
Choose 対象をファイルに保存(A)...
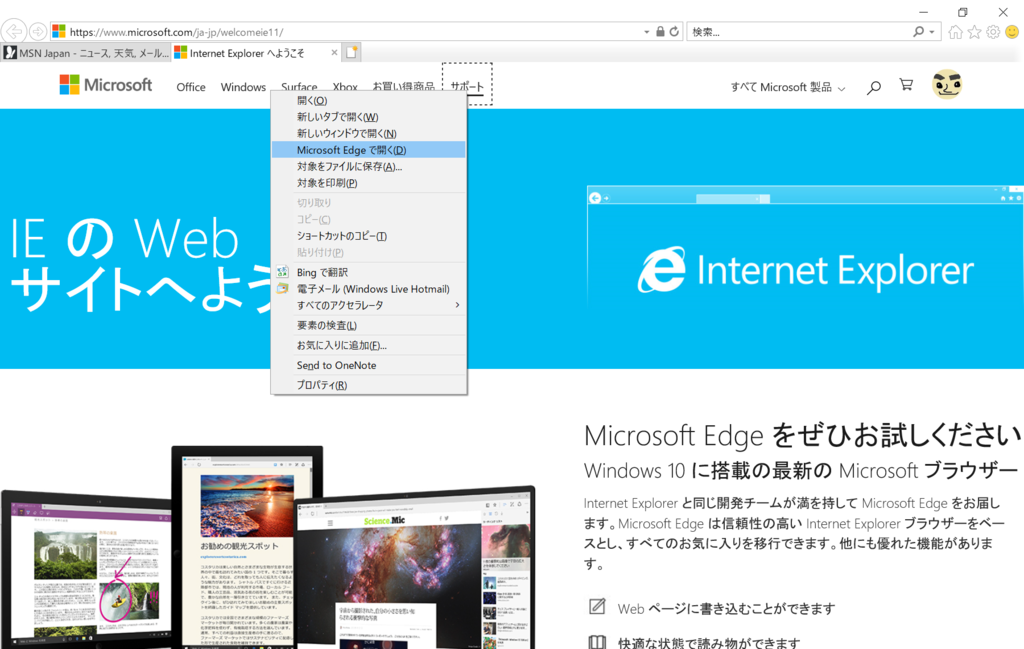point(369,166)
